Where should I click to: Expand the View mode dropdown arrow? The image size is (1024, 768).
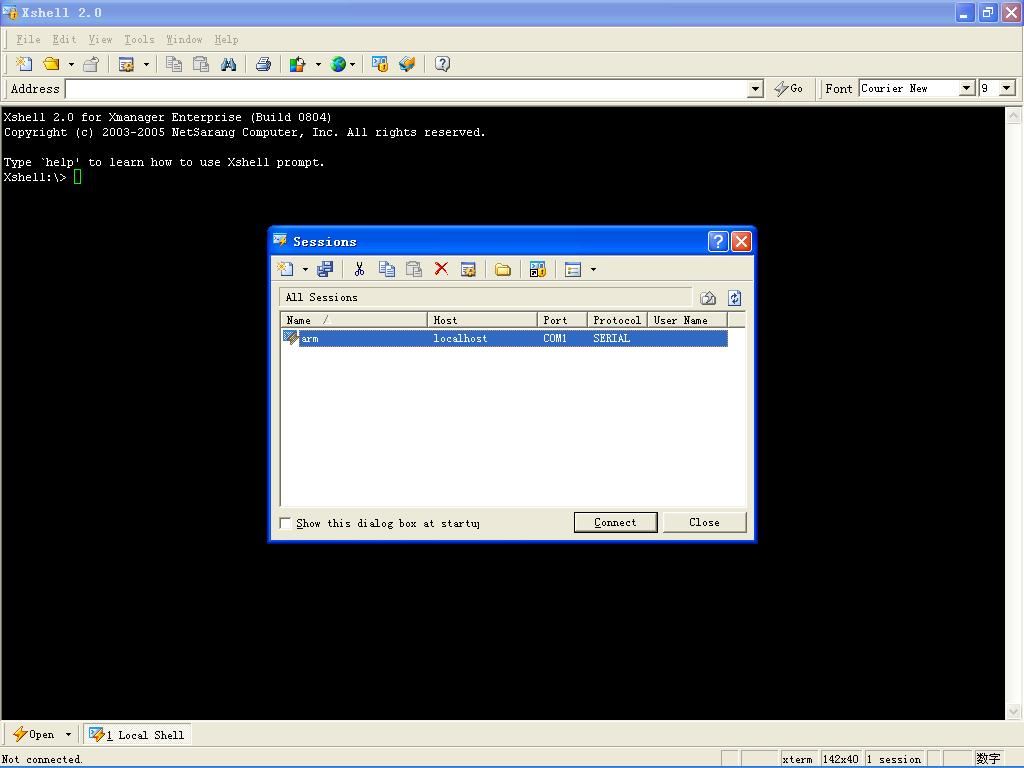pos(593,269)
